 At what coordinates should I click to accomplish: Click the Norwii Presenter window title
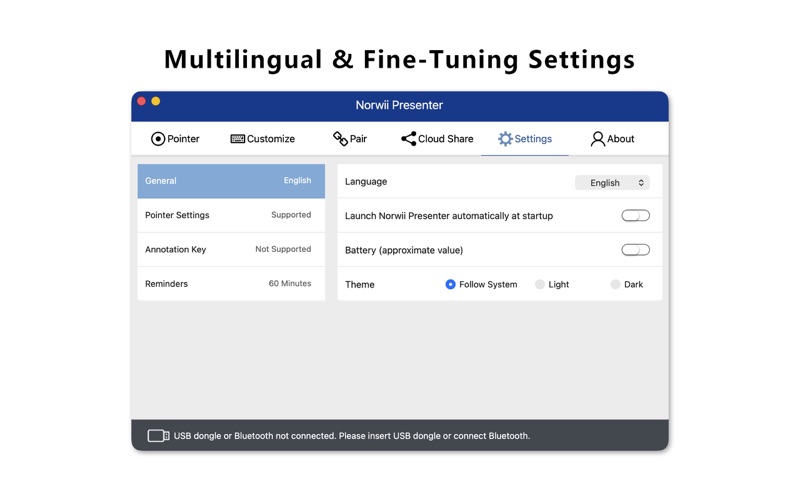tap(399, 105)
